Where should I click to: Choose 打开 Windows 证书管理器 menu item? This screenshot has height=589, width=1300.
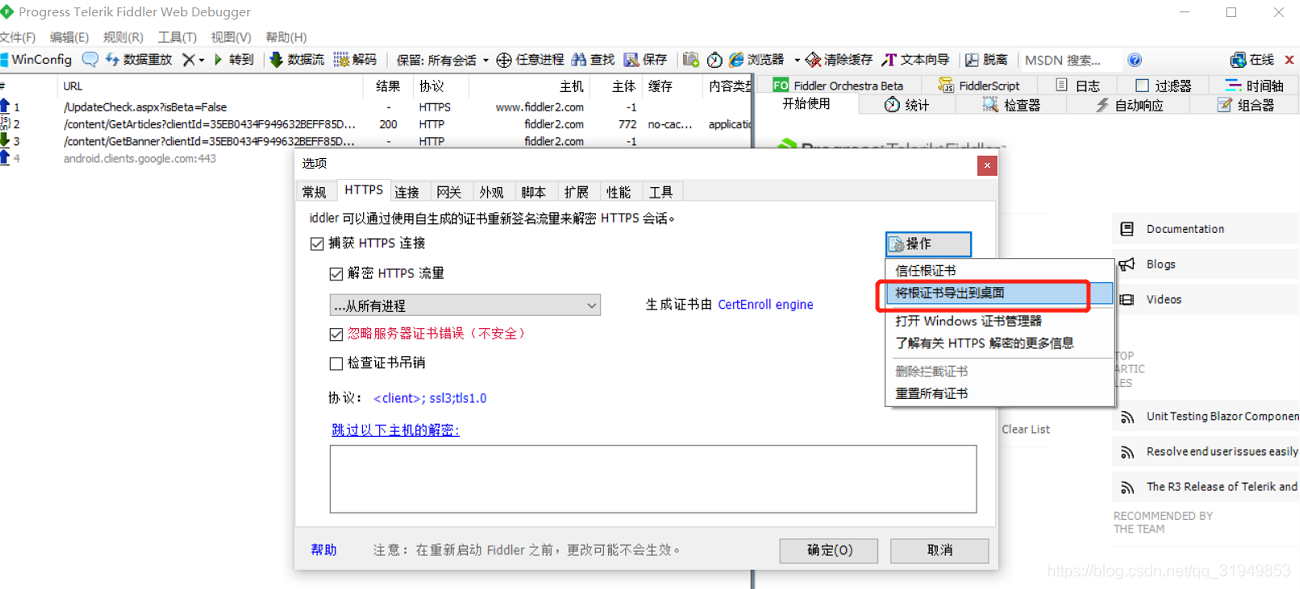1000,321
